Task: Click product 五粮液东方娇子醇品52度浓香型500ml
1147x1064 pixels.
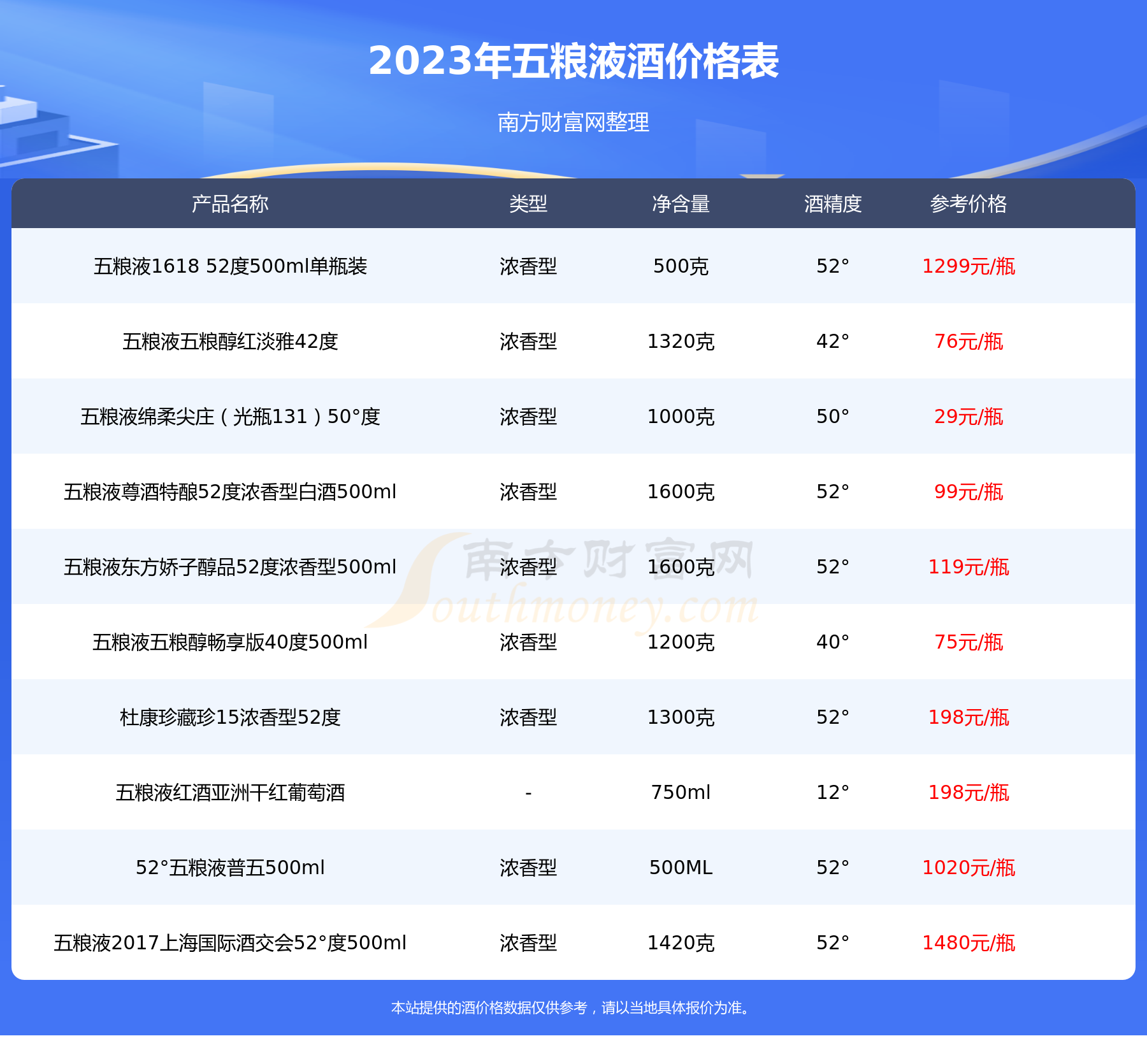Action: pyautogui.click(x=230, y=567)
